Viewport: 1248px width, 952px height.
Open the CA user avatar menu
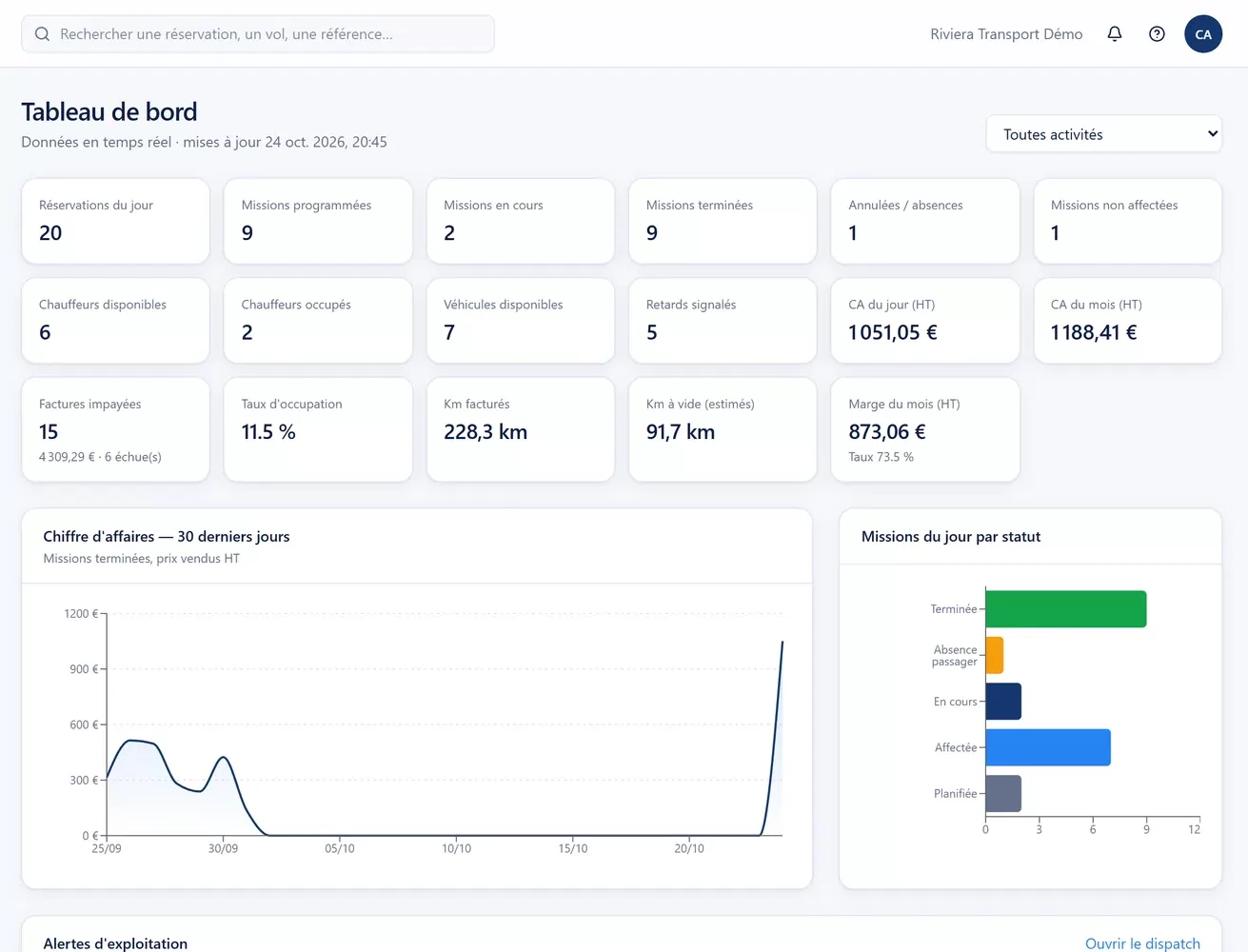coord(1203,34)
